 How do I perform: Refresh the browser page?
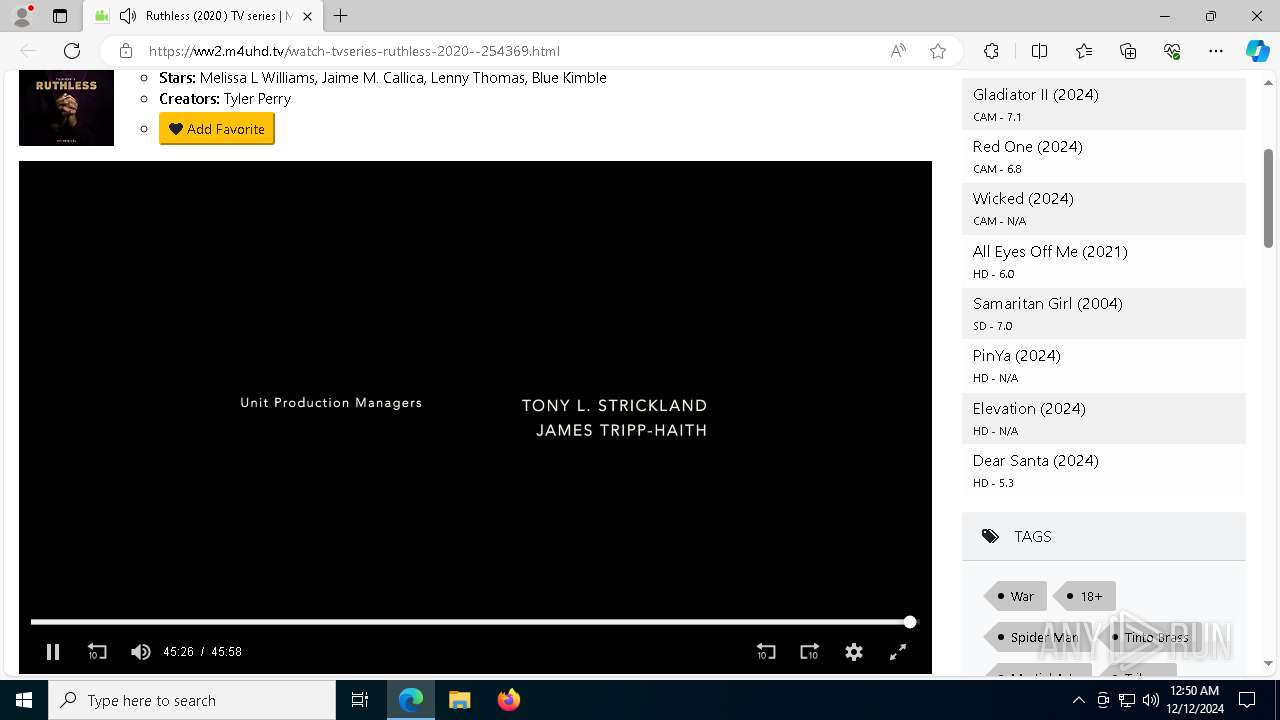click(x=72, y=51)
